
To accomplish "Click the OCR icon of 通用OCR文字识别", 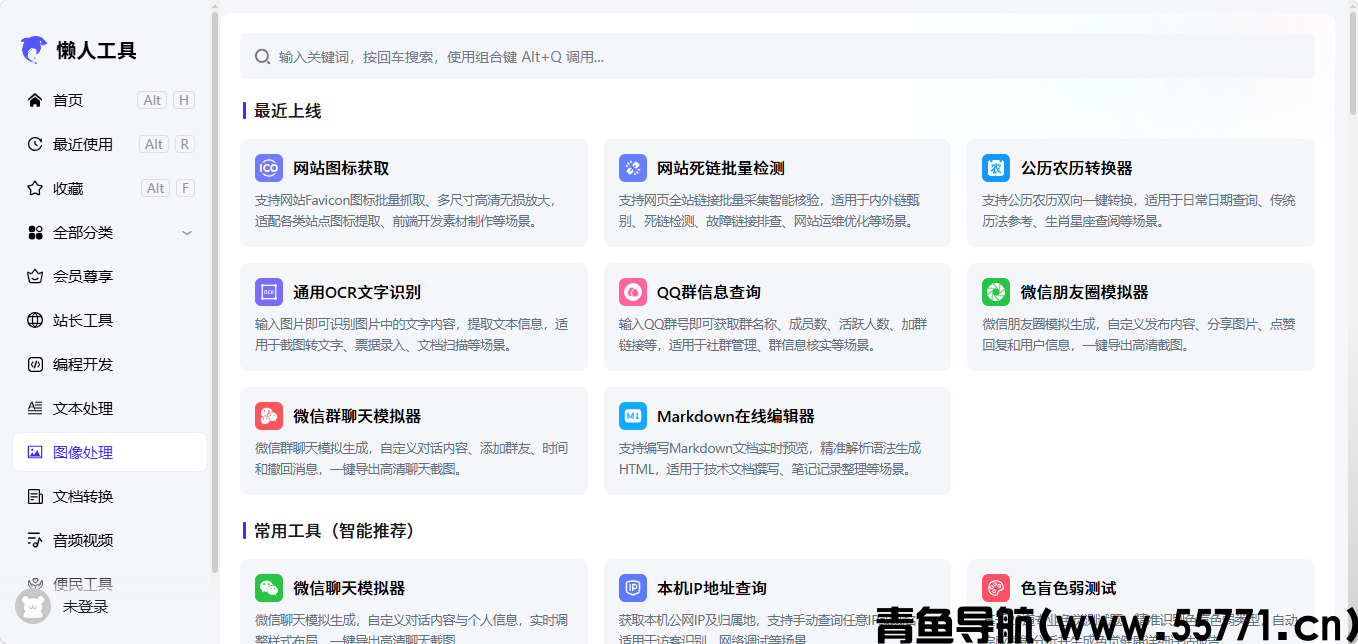I will pos(269,291).
